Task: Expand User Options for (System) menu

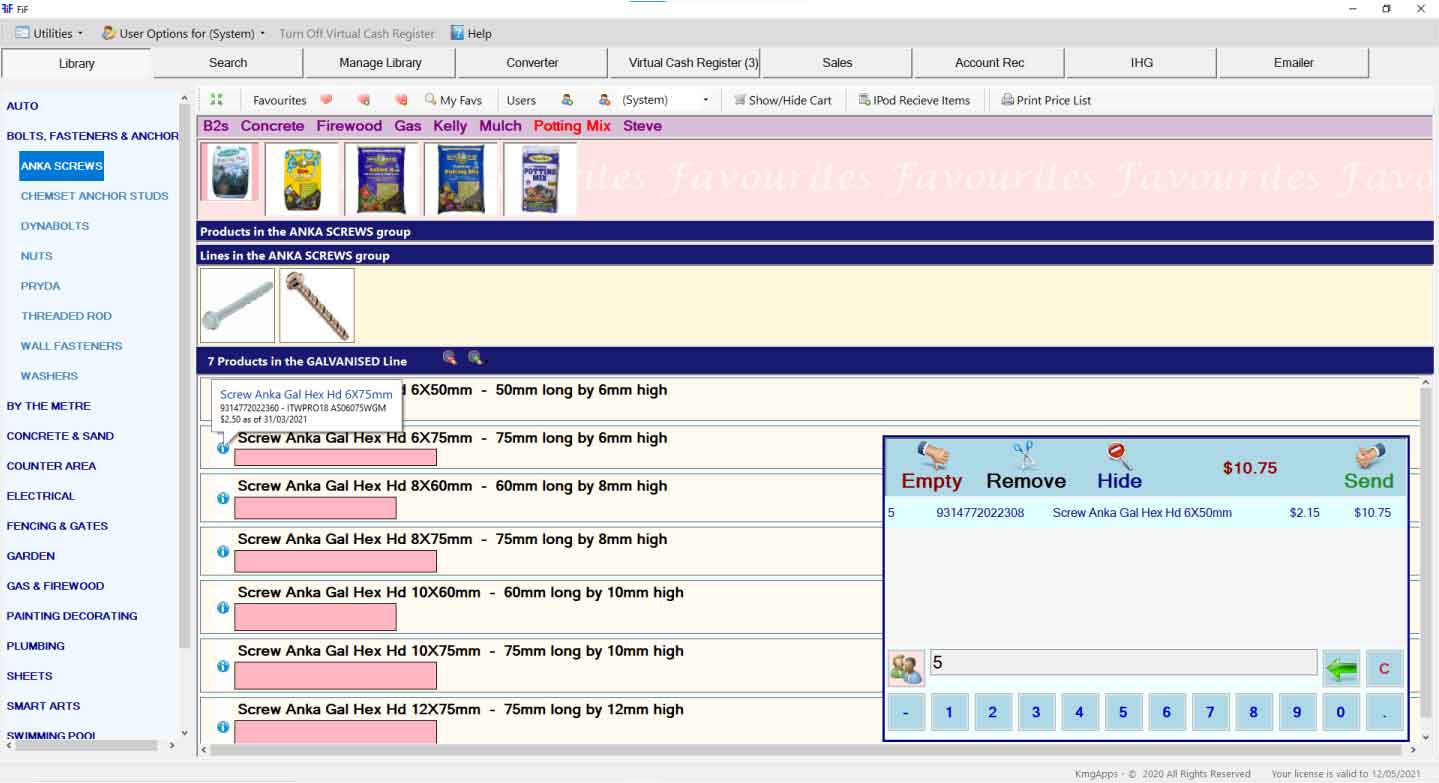Action: coord(184,33)
